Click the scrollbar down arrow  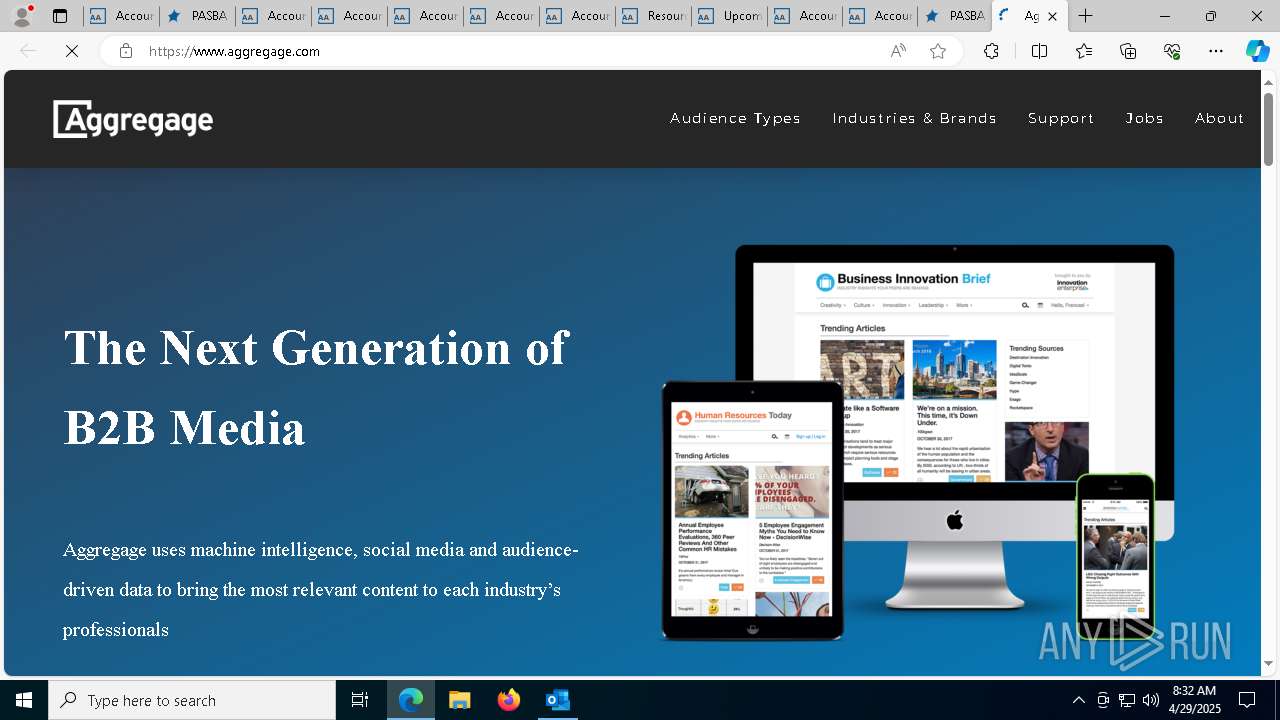coord(1269,663)
